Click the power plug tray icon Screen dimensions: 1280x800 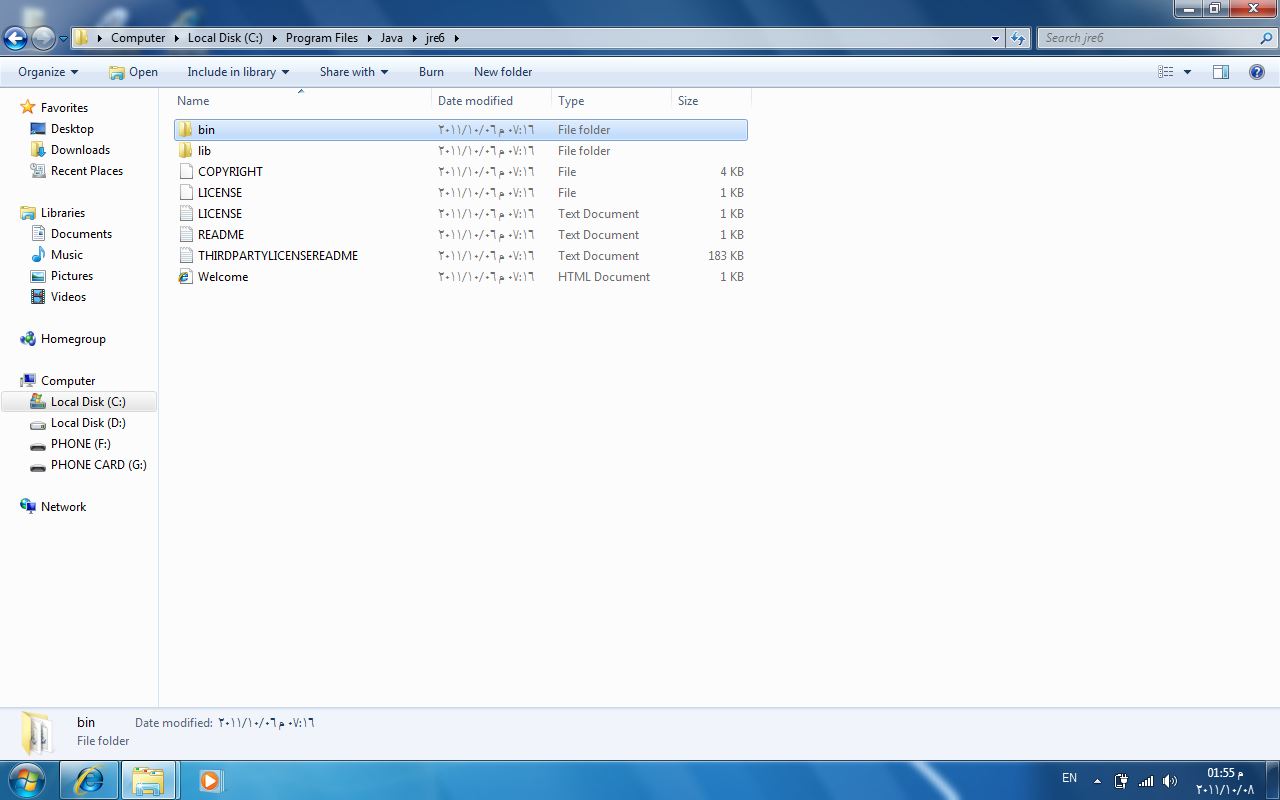(1122, 781)
